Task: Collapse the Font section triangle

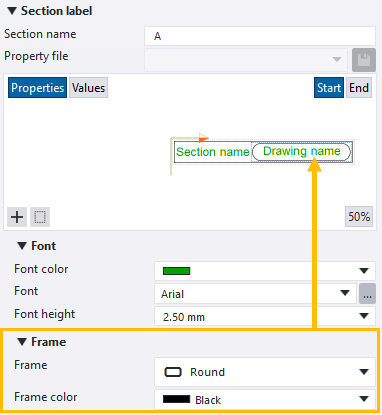Action: (x=22, y=246)
